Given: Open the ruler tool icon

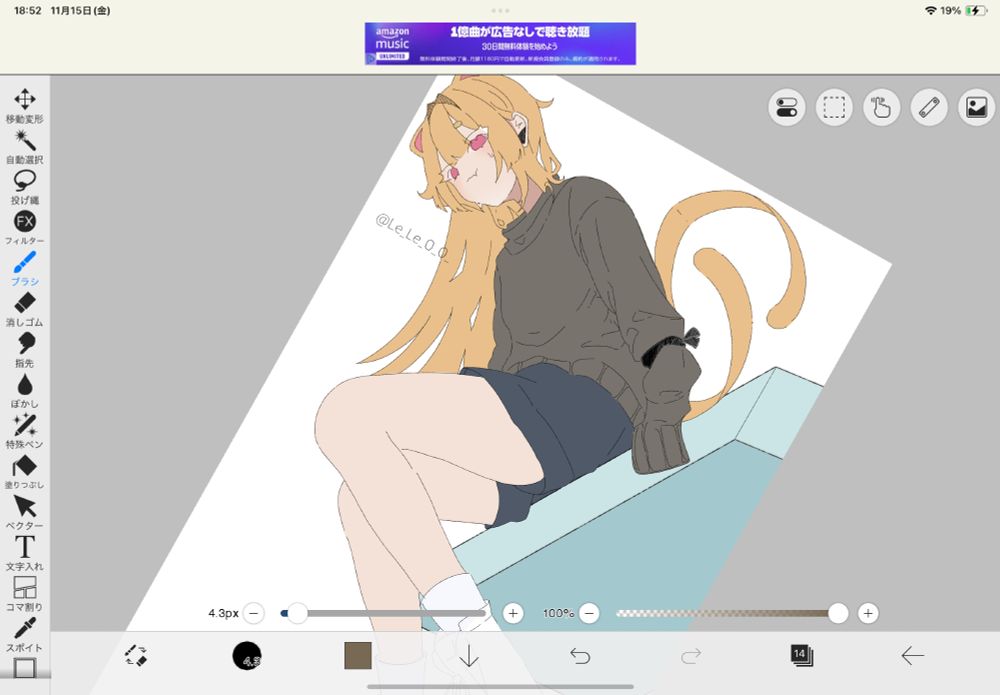Looking at the screenshot, I should click(929, 107).
